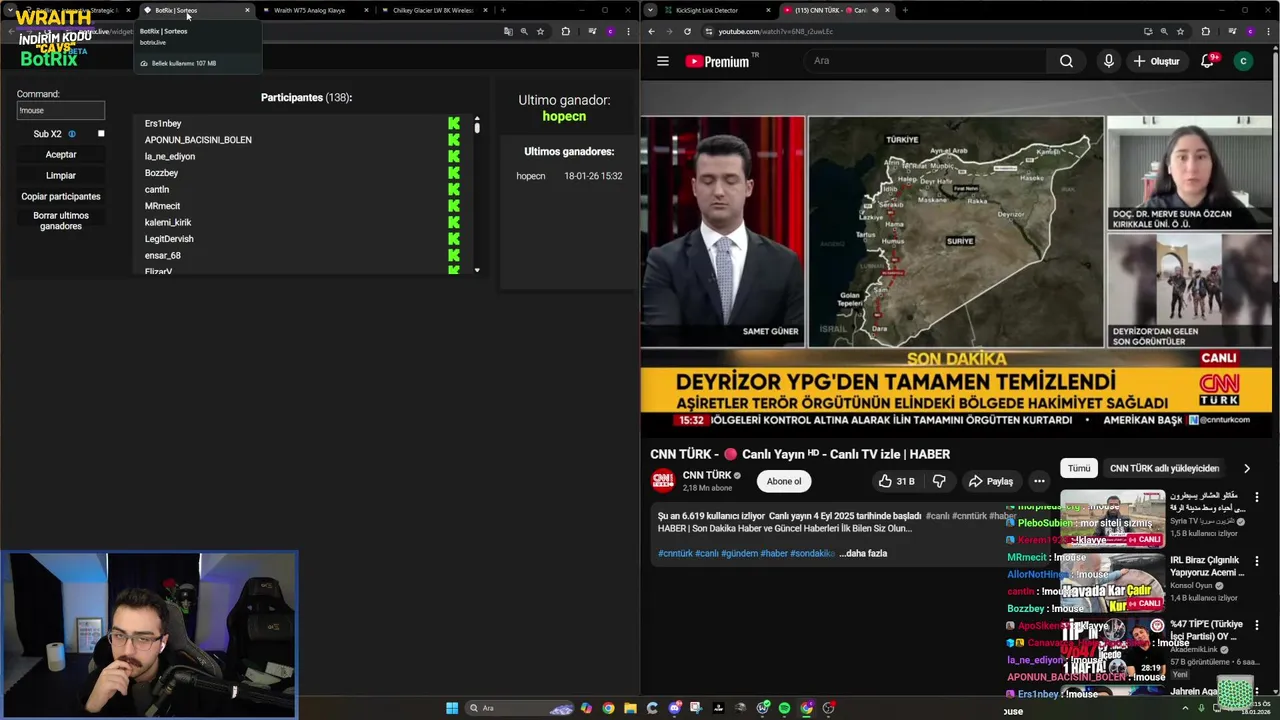Viewport: 1280px width, 720px height.
Task: Switch to Wraith W75 Analog Klavye tab
Action: (x=315, y=10)
